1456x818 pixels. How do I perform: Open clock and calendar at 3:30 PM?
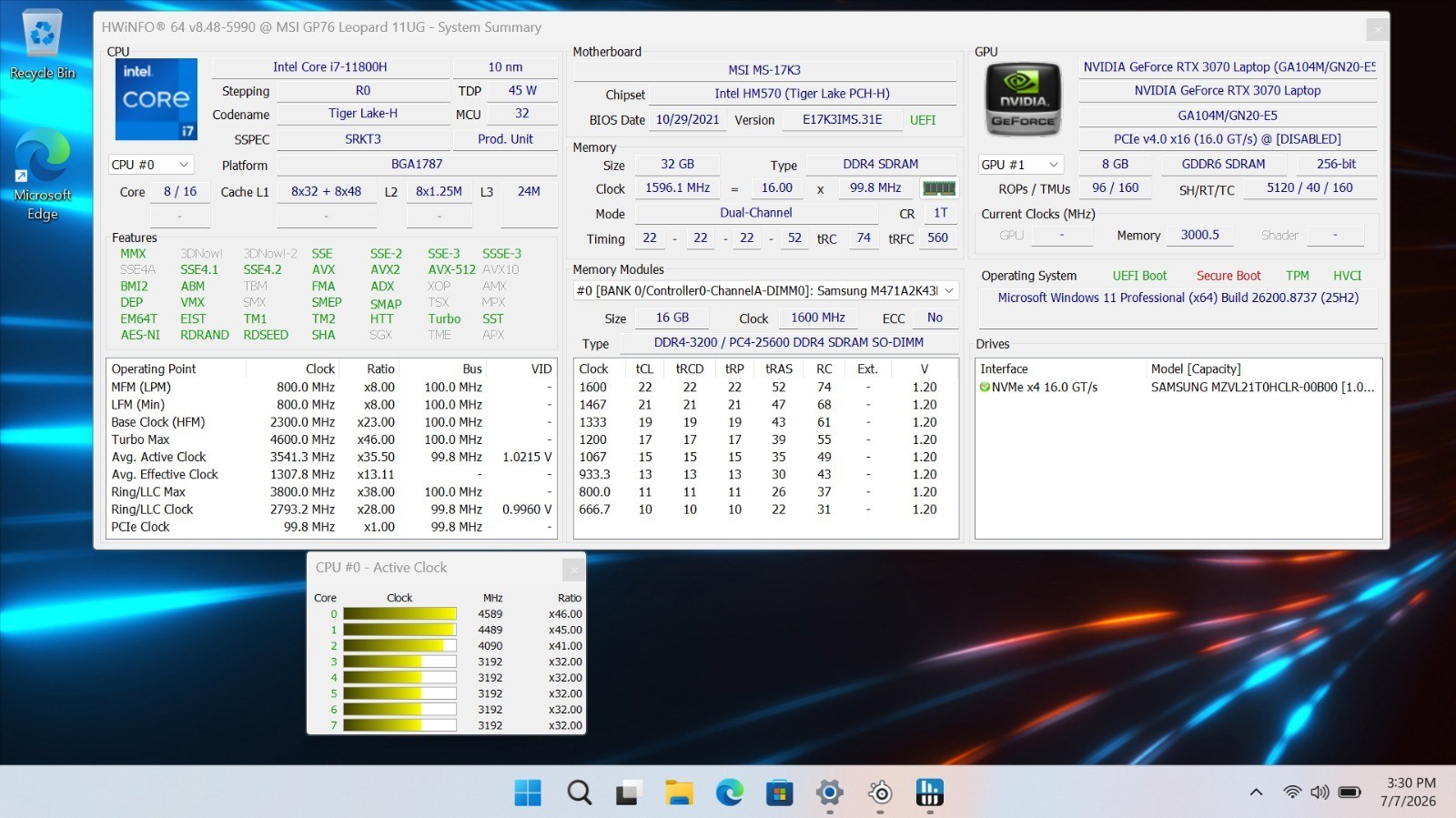1408,793
